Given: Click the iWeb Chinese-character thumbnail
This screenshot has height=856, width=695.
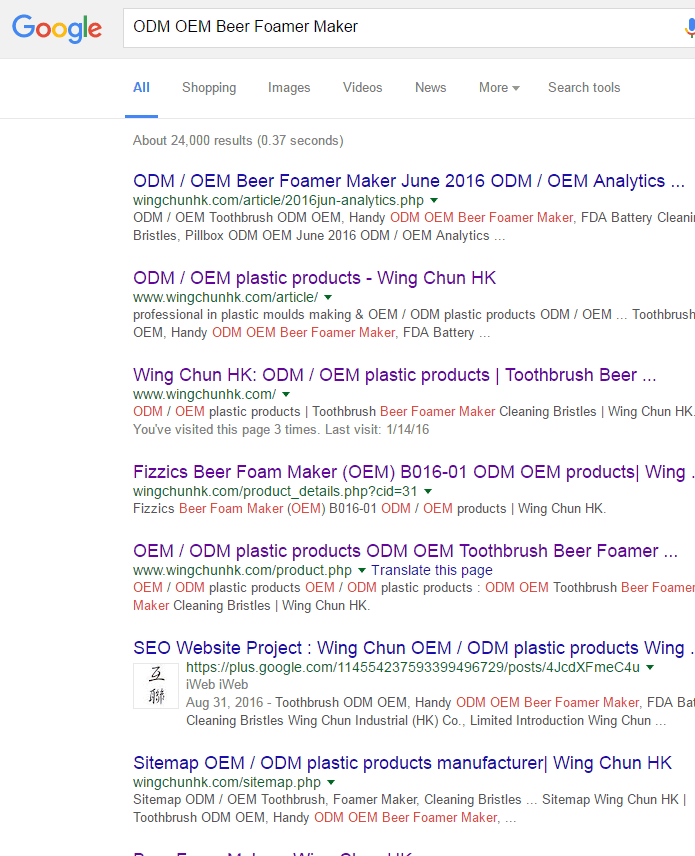Looking at the screenshot, I should point(156,686).
